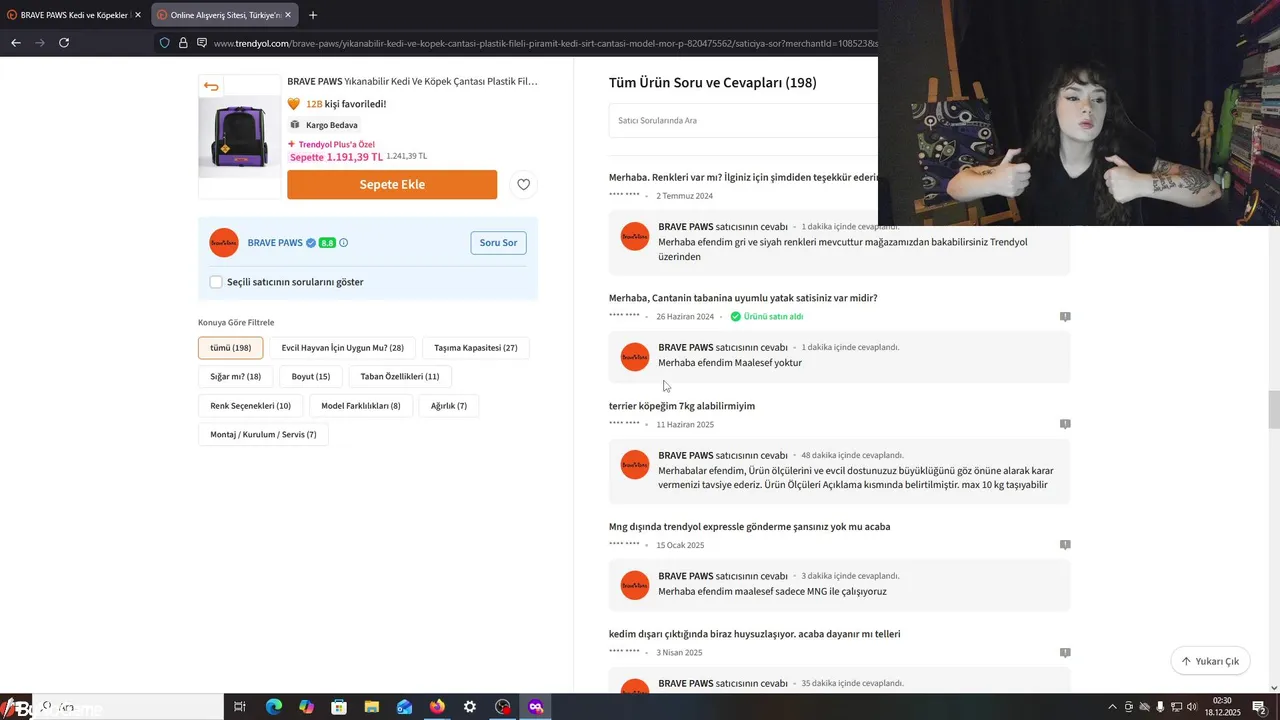1280x720 pixels.
Task: Enable Seçili satıcının sorularını göster checkbox
Action: 216,282
